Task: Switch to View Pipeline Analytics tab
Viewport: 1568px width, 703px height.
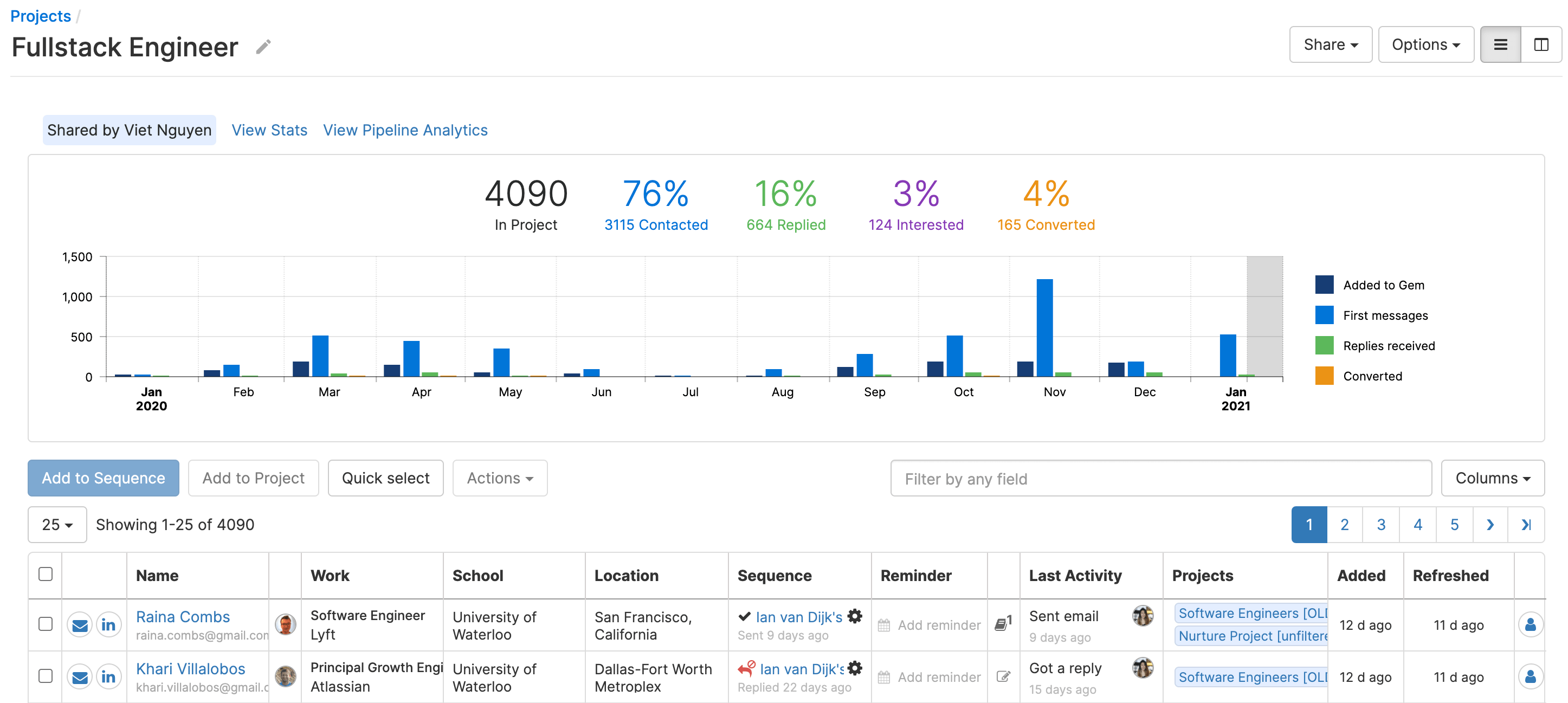Action: pyautogui.click(x=405, y=130)
